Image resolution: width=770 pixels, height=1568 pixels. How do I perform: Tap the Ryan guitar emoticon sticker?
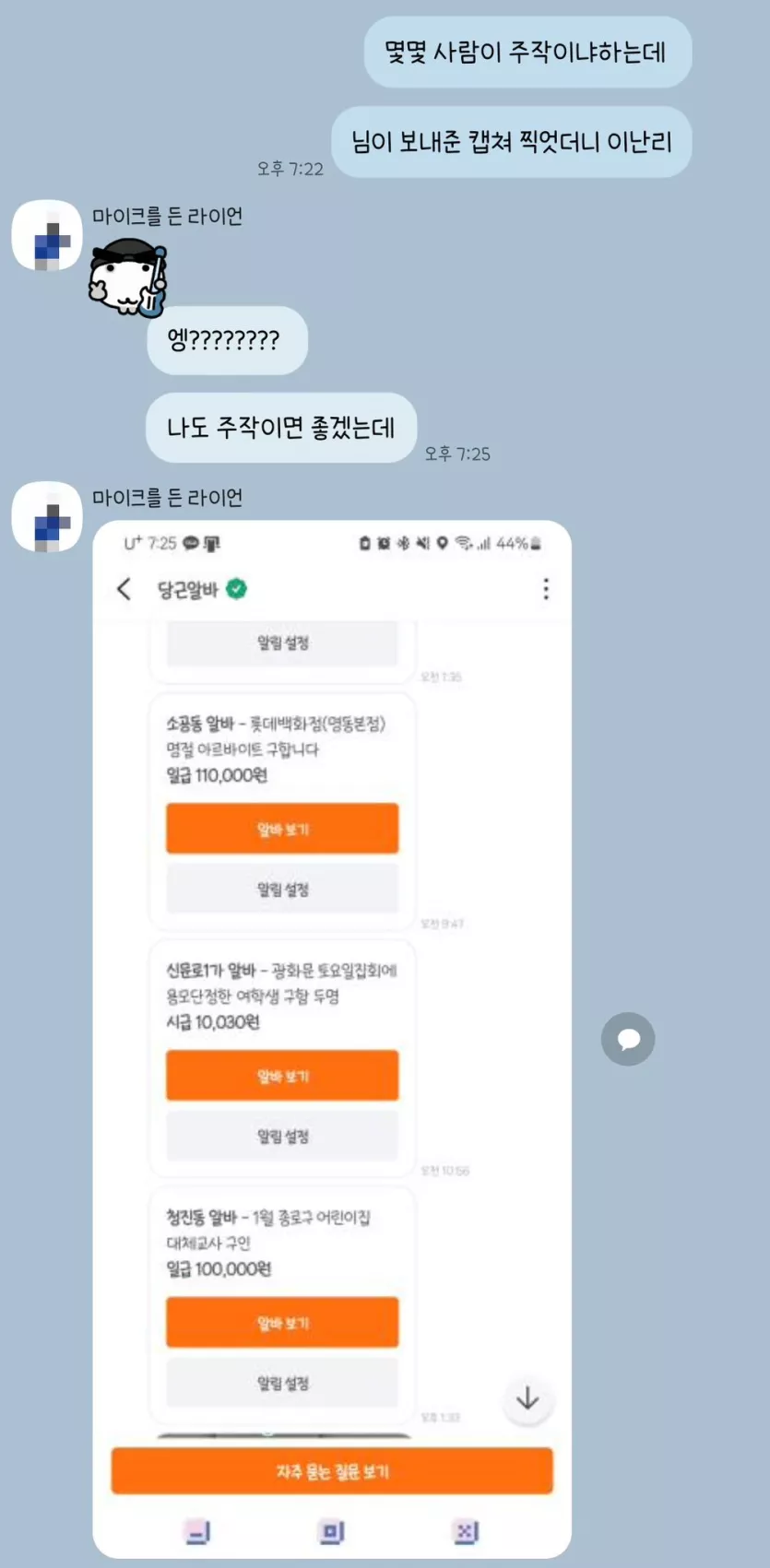click(x=129, y=277)
